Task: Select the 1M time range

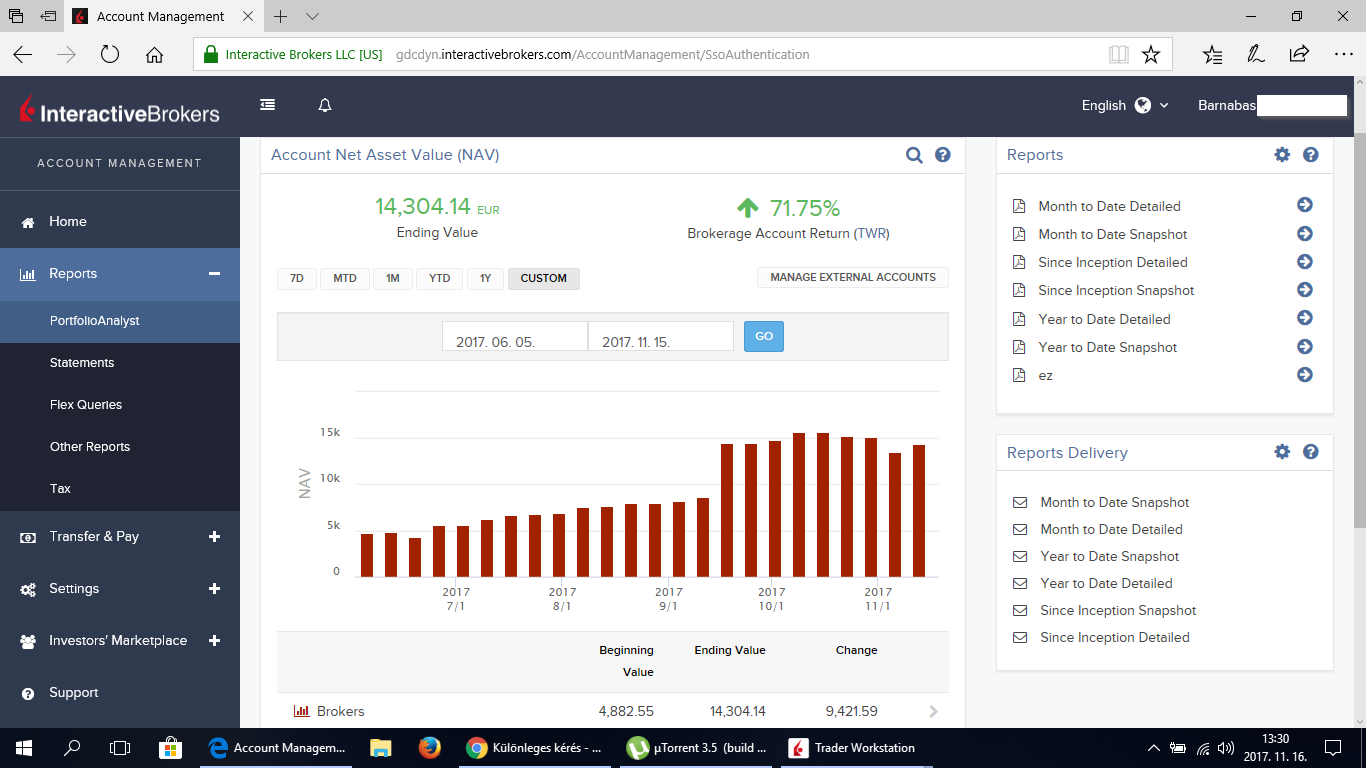Action: point(393,278)
